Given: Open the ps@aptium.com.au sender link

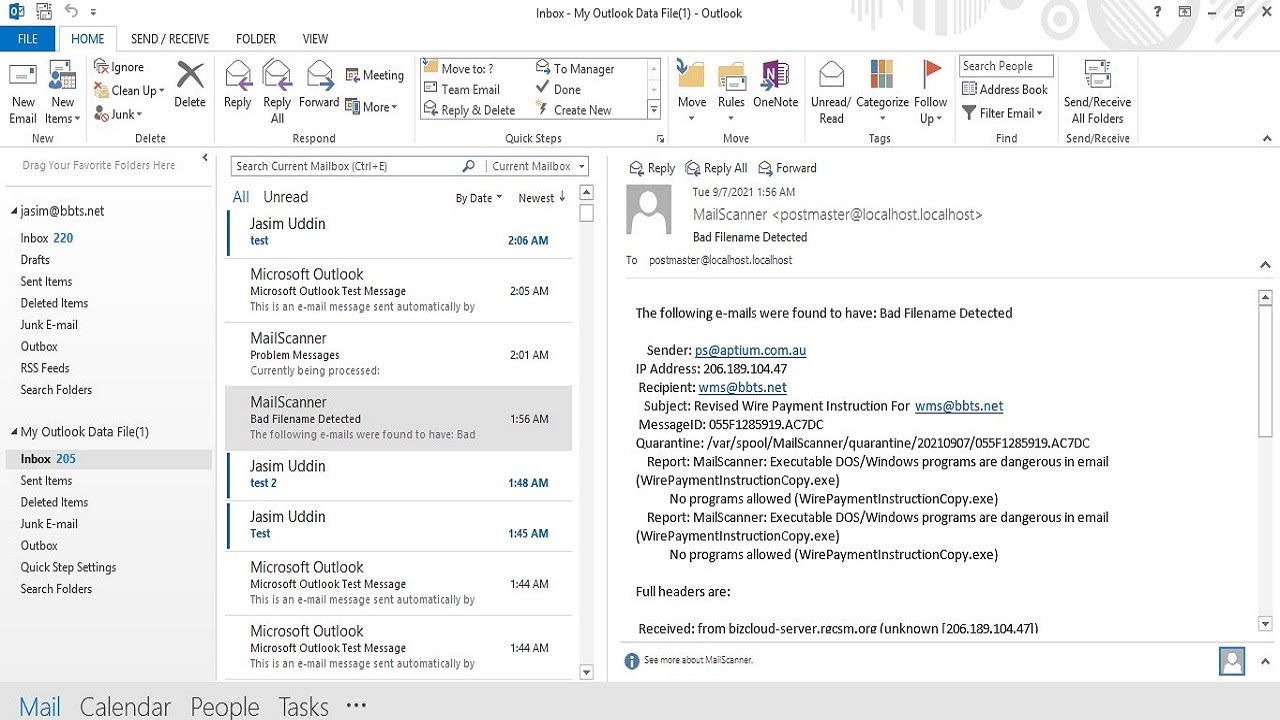Looking at the screenshot, I should (750, 350).
